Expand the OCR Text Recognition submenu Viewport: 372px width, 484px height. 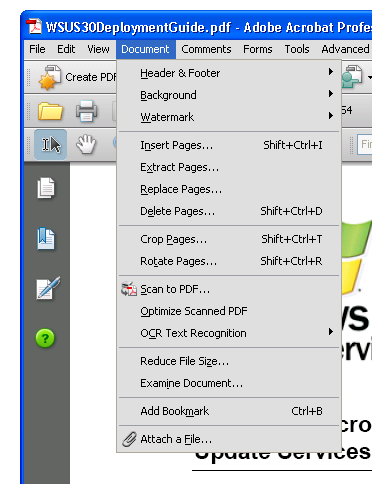click(229, 333)
